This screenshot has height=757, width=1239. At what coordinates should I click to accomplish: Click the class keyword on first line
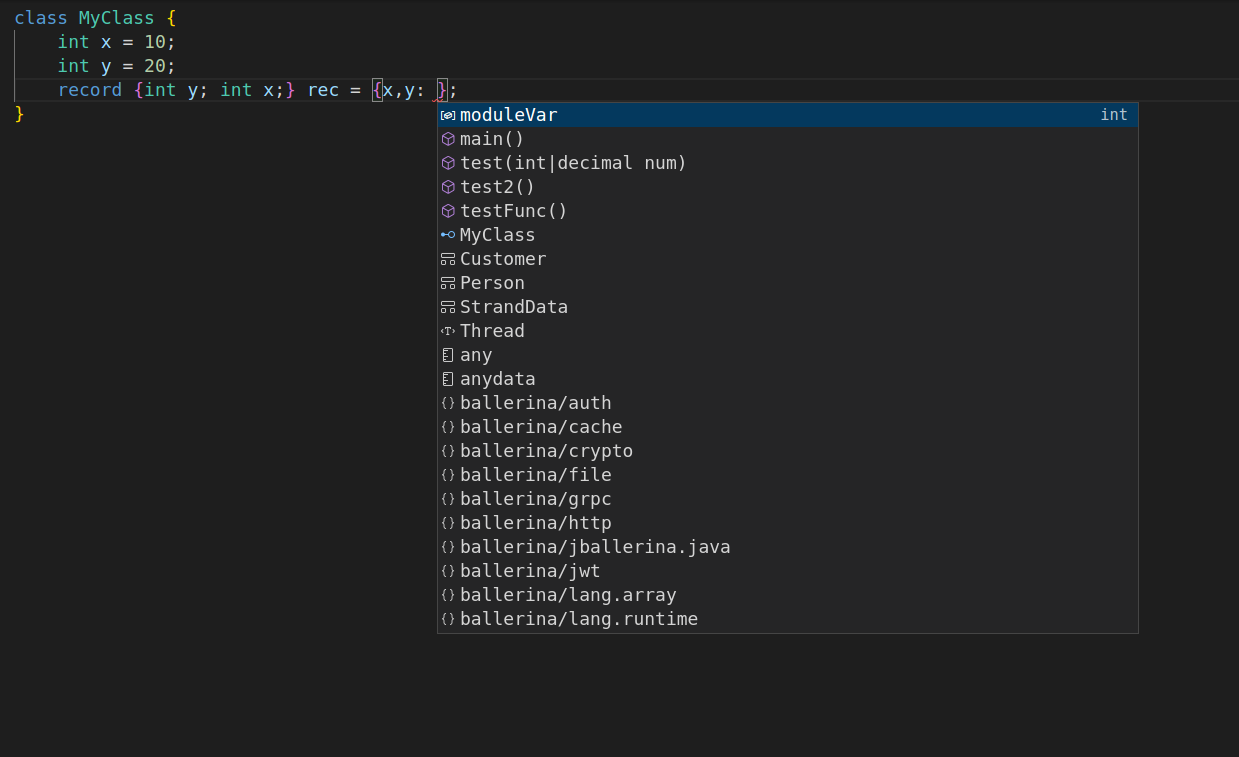pos(41,18)
